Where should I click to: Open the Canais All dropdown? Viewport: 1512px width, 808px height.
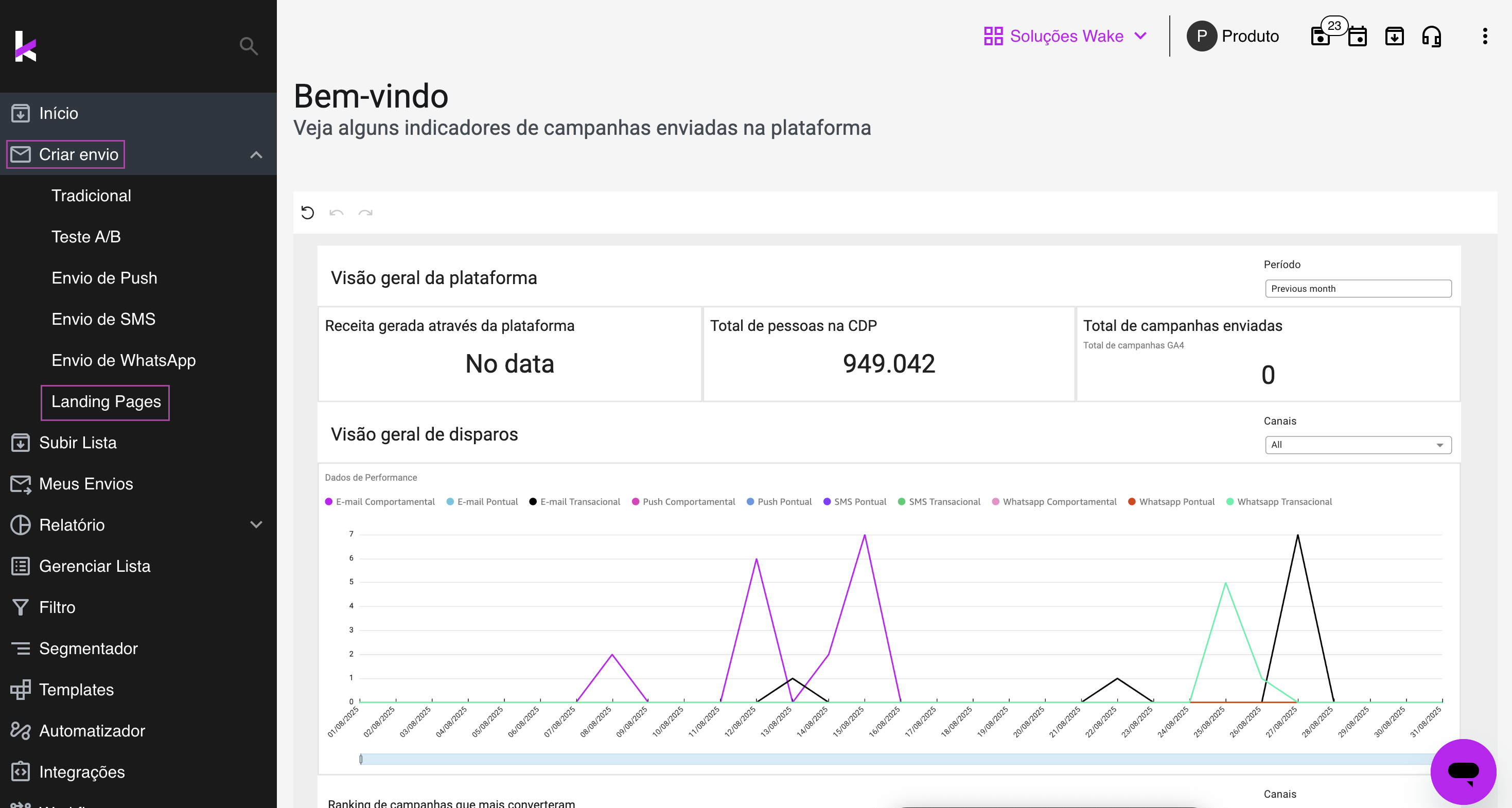click(x=1358, y=445)
